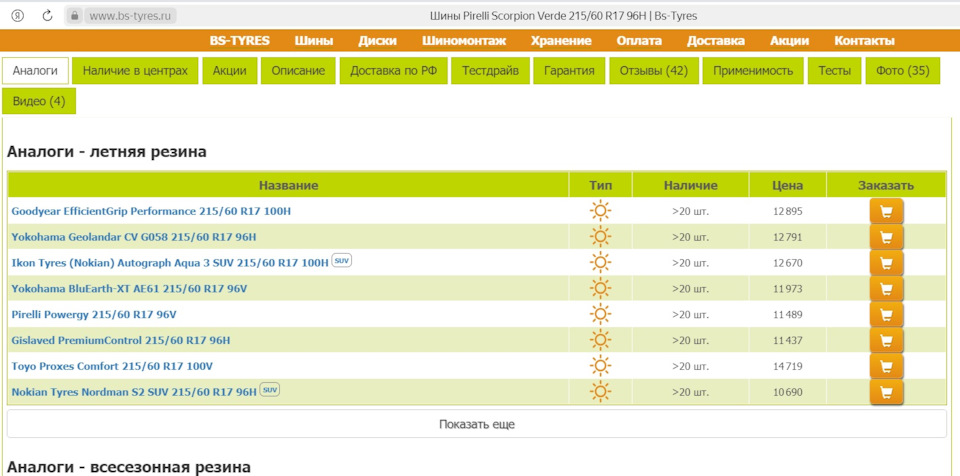Viewport: 960px width, 476px height.
Task: Click the sun icon in the Nokian Nordman row
Action: [600, 392]
